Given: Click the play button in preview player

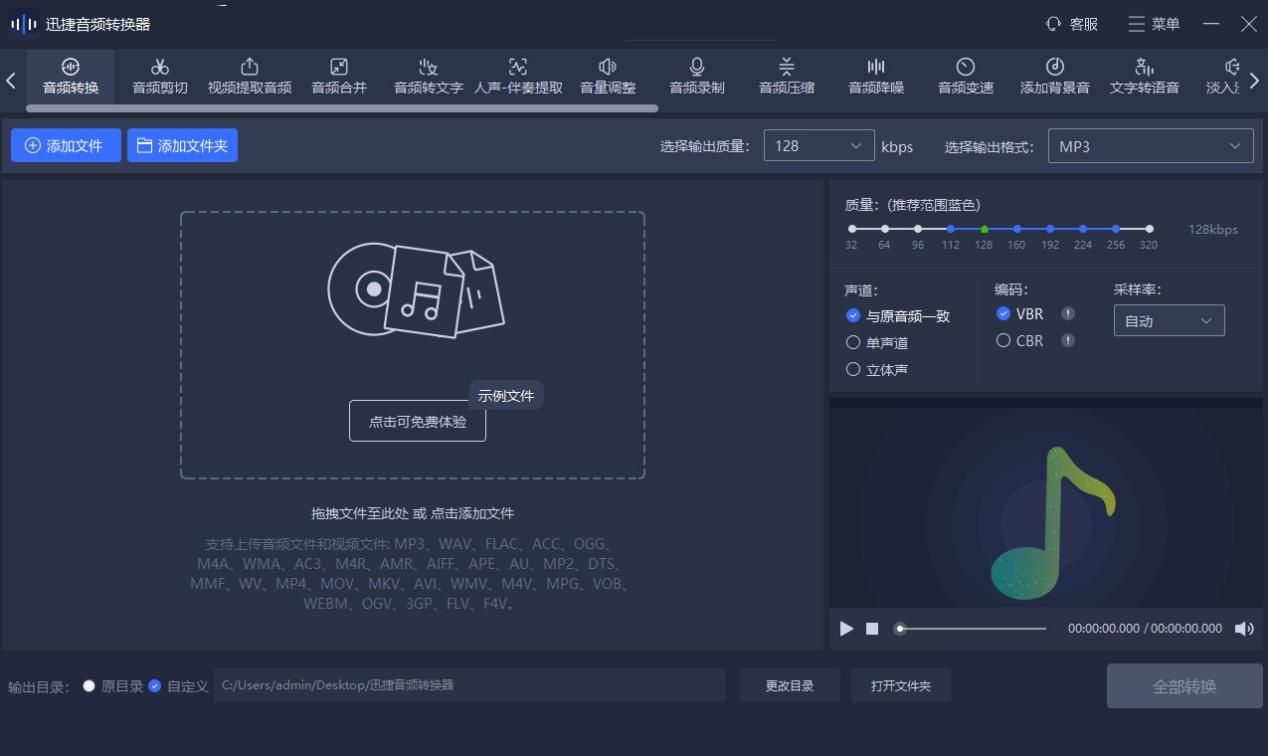Looking at the screenshot, I should point(847,629).
